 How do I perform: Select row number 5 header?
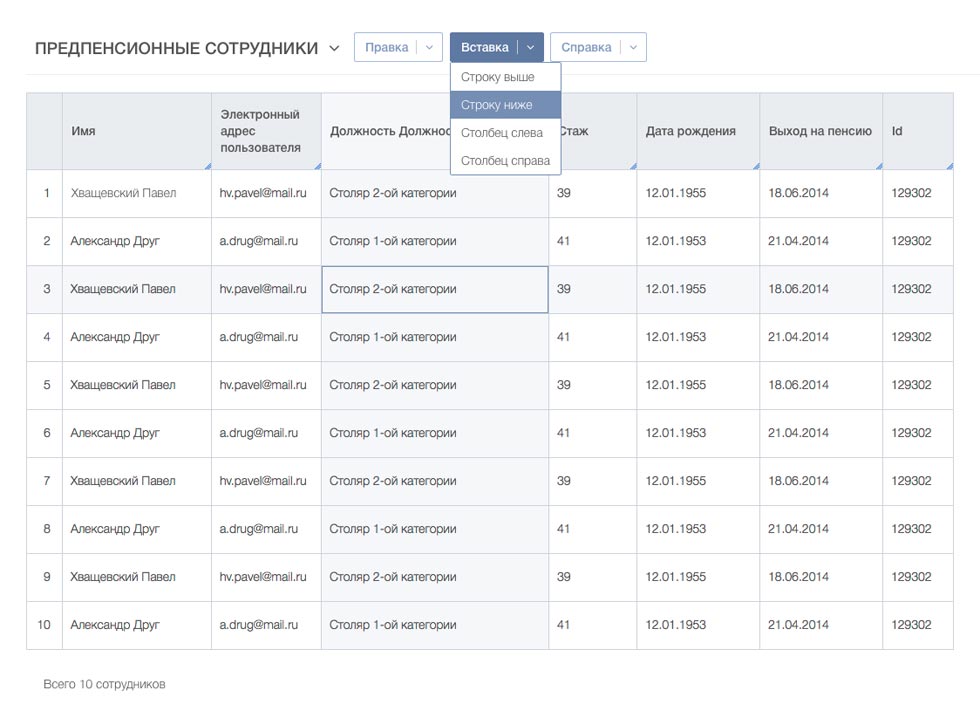tap(45, 385)
